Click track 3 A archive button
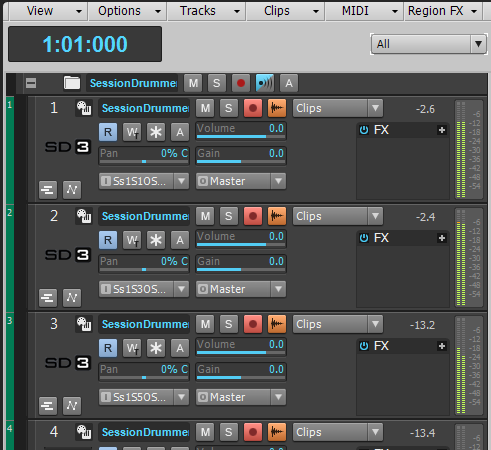The width and height of the screenshot is (491, 450). pos(180,348)
